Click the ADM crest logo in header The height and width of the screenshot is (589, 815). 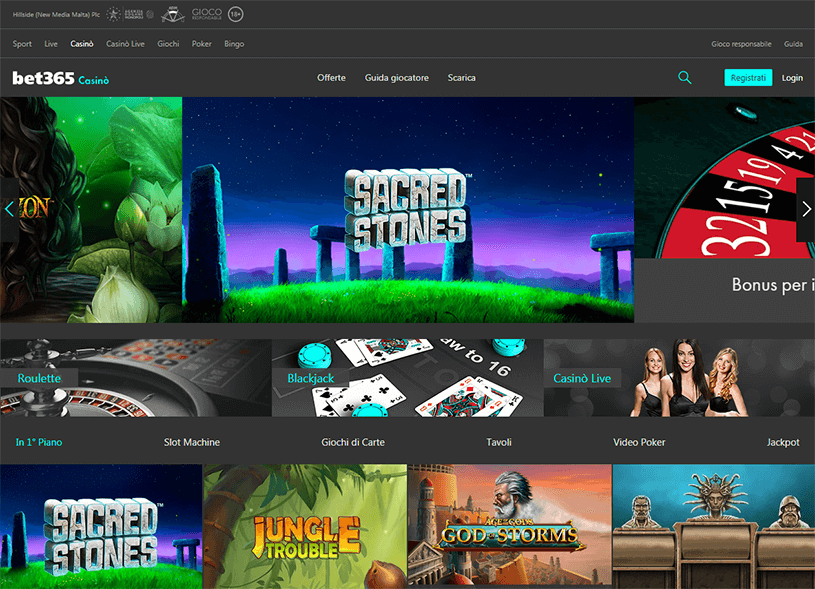click(x=173, y=15)
